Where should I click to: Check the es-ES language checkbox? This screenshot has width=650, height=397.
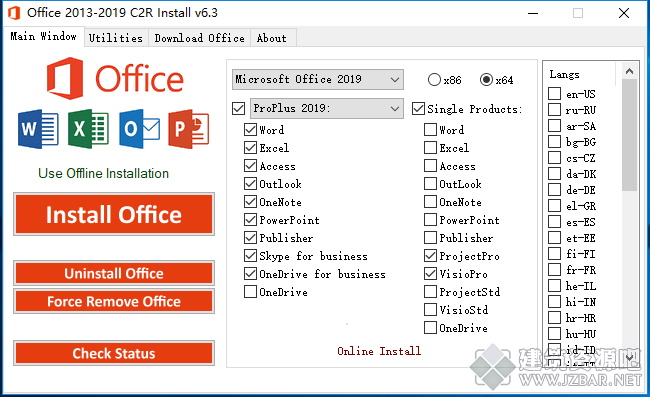(555, 222)
